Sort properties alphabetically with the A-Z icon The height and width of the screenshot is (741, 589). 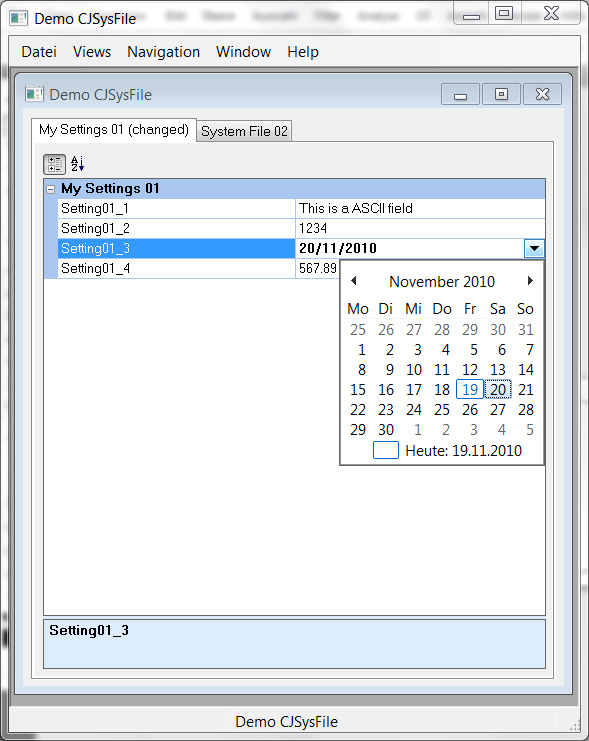[78, 164]
